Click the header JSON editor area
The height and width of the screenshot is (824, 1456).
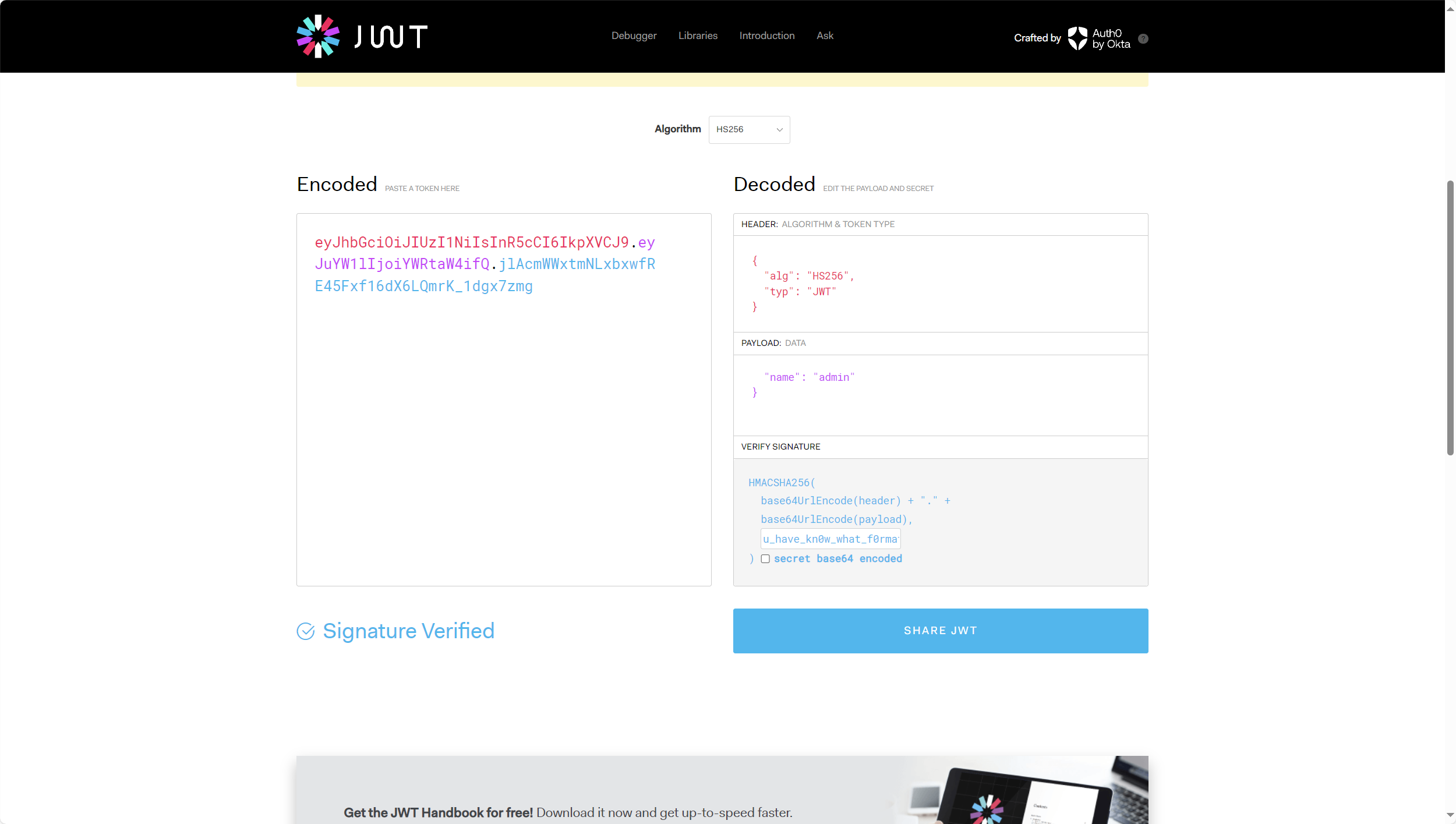pos(940,284)
